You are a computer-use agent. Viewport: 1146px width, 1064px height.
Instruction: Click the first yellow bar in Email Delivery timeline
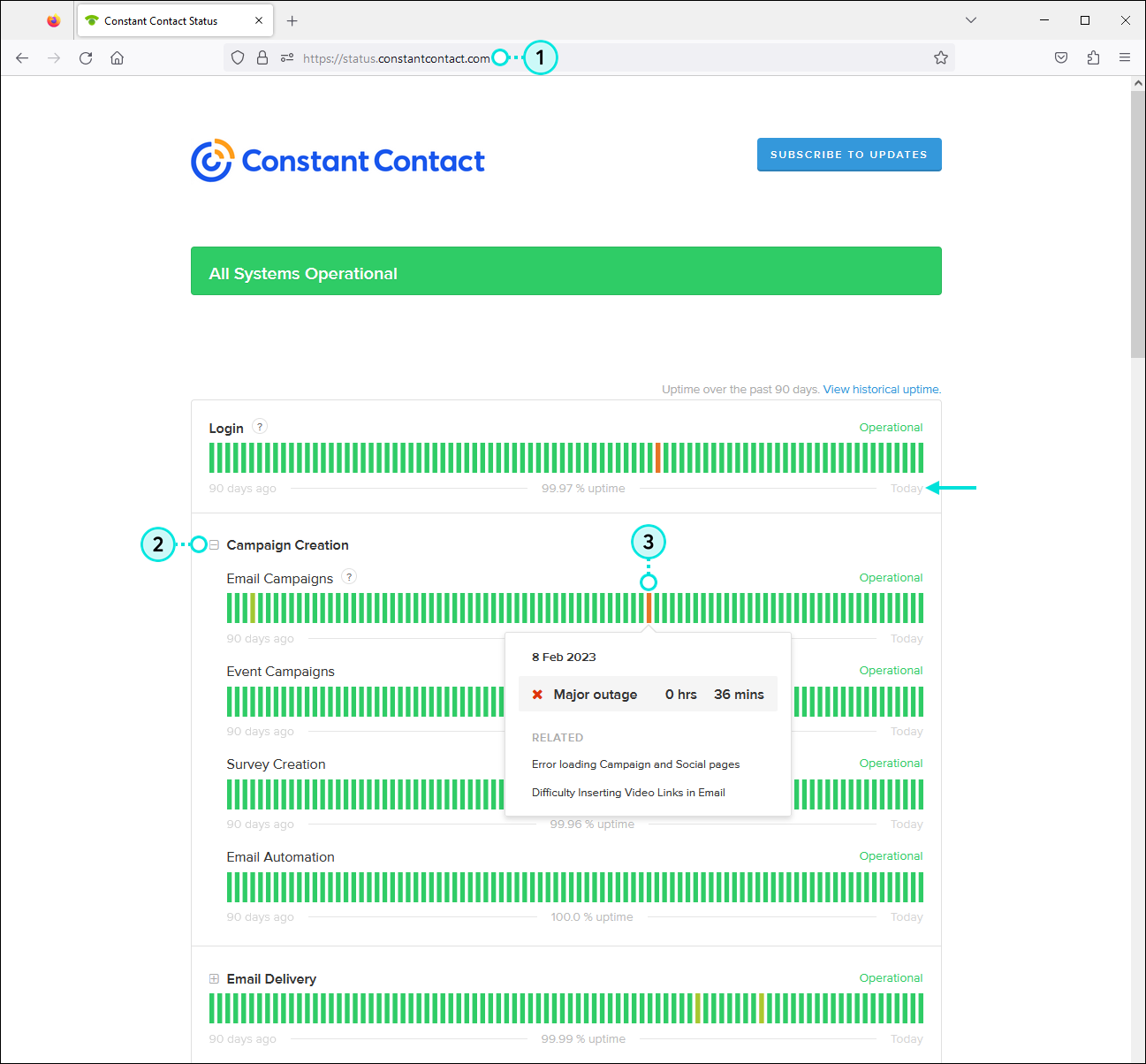pos(698,1008)
